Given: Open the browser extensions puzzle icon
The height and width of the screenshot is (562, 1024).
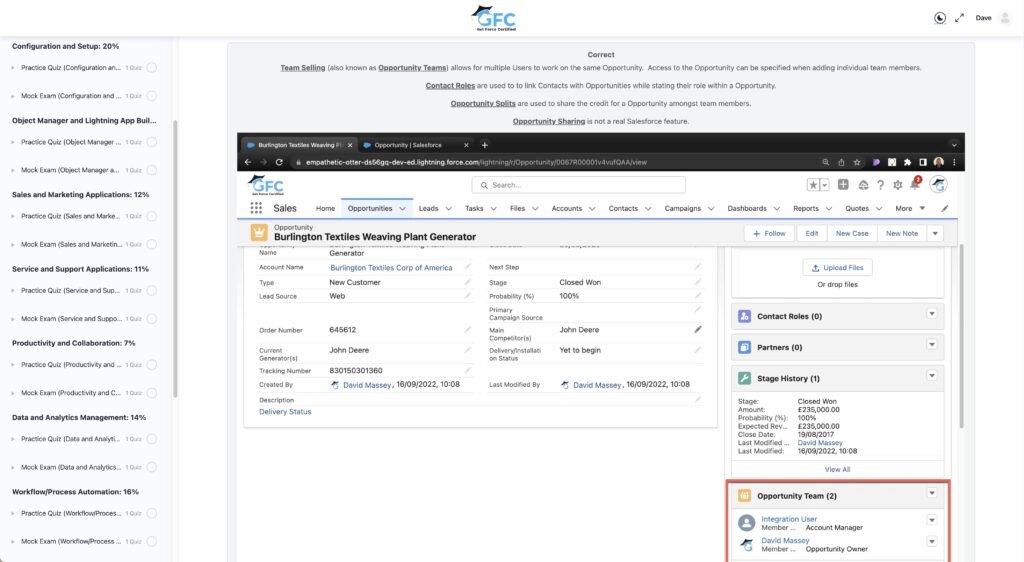Looking at the screenshot, I should tap(907, 162).
